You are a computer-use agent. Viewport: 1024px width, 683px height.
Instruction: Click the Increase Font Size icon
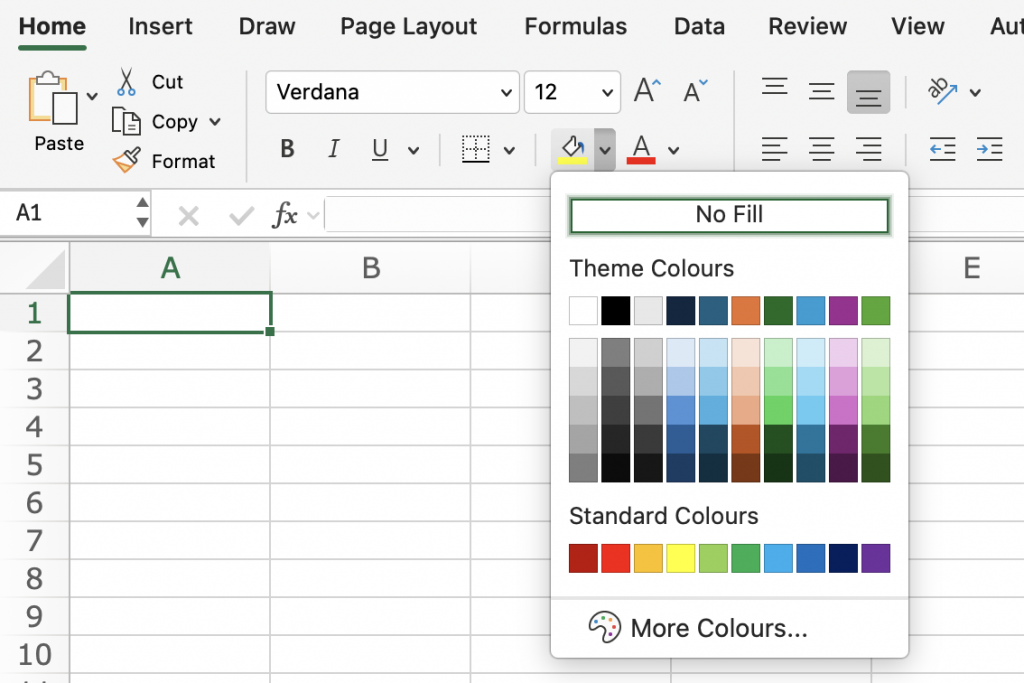pyautogui.click(x=647, y=92)
